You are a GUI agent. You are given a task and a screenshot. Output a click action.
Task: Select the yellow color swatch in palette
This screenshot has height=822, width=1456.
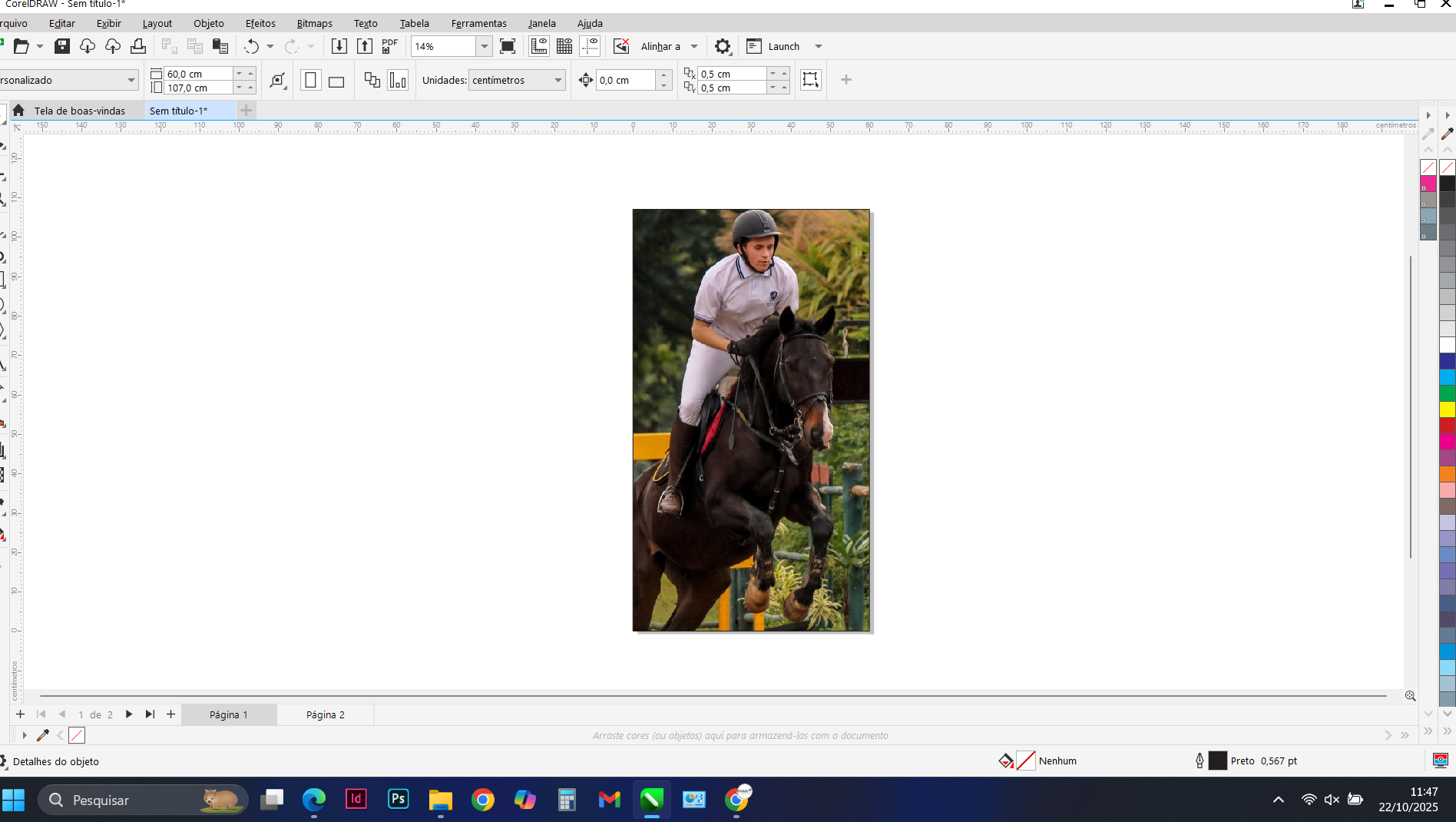tap(1448, 409)
